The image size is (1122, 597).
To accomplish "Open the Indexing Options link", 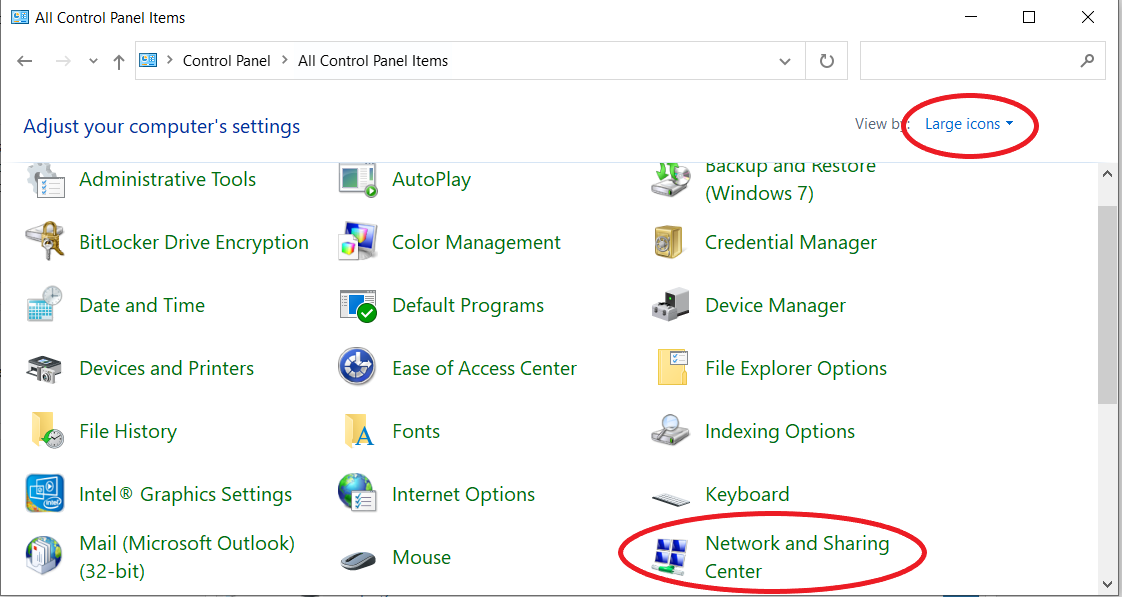I will [780, 431].
